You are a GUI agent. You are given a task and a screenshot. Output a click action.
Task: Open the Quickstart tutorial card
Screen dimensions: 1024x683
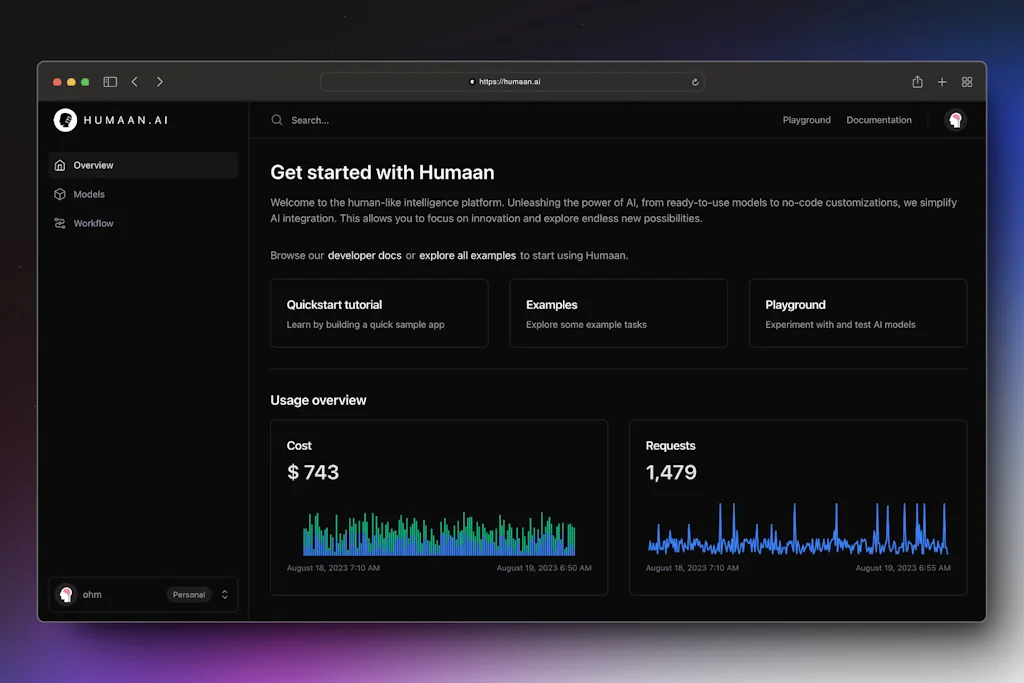click(379, 313)
